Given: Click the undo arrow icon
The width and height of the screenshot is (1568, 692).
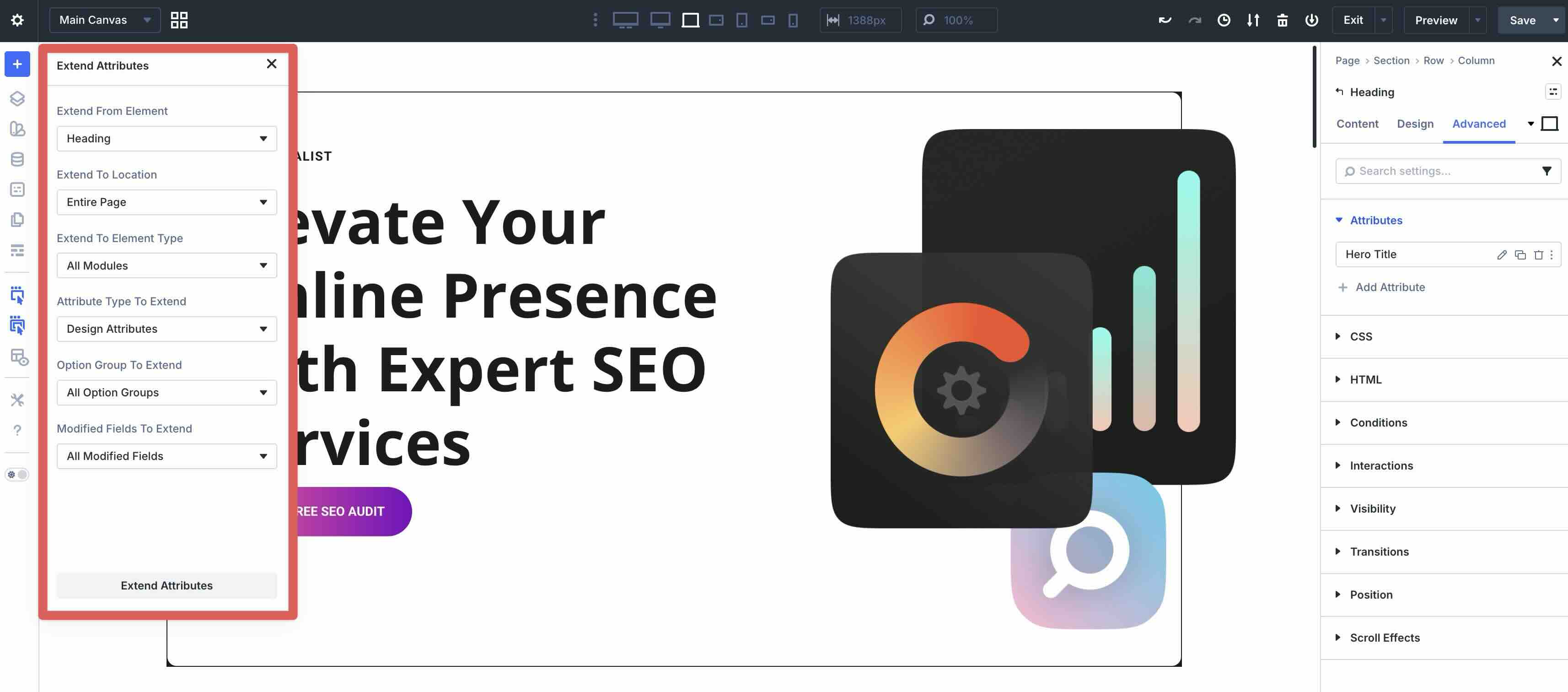Looking at the screenshot, I should coord(1165,20).
